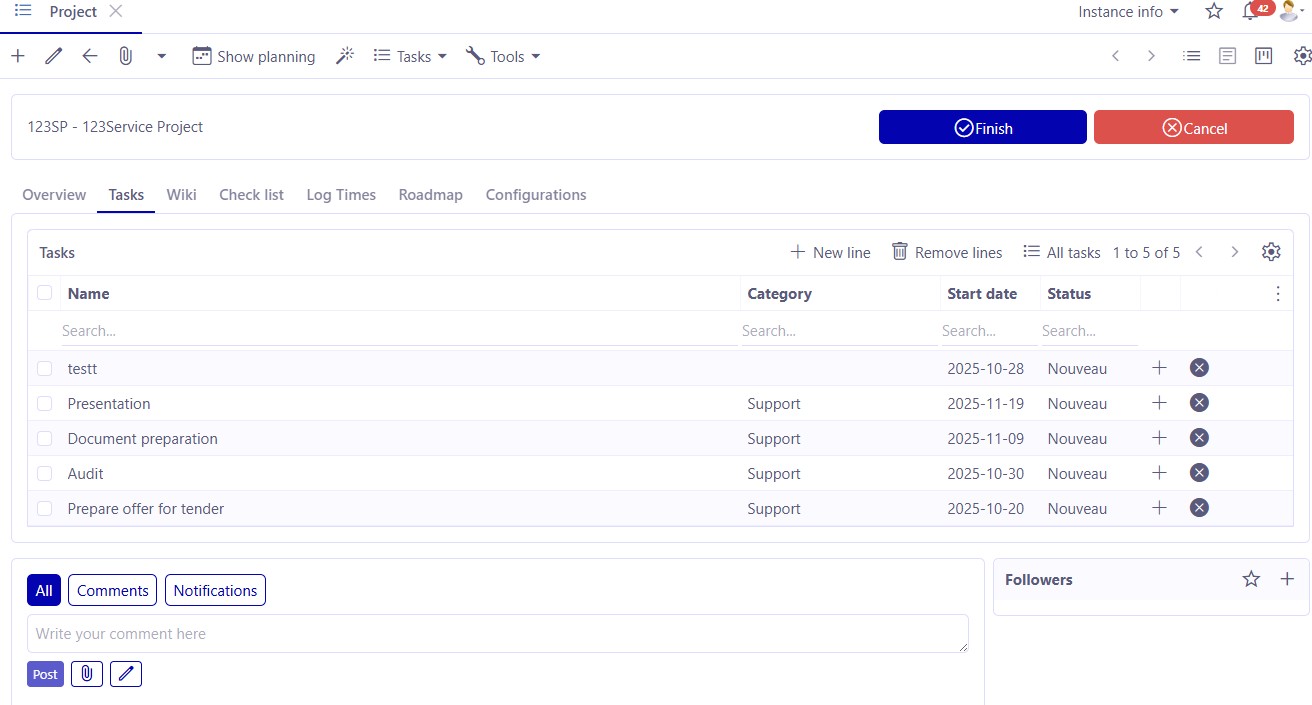
Task: Click the Write your comment here field
Action: coord(497,633)
